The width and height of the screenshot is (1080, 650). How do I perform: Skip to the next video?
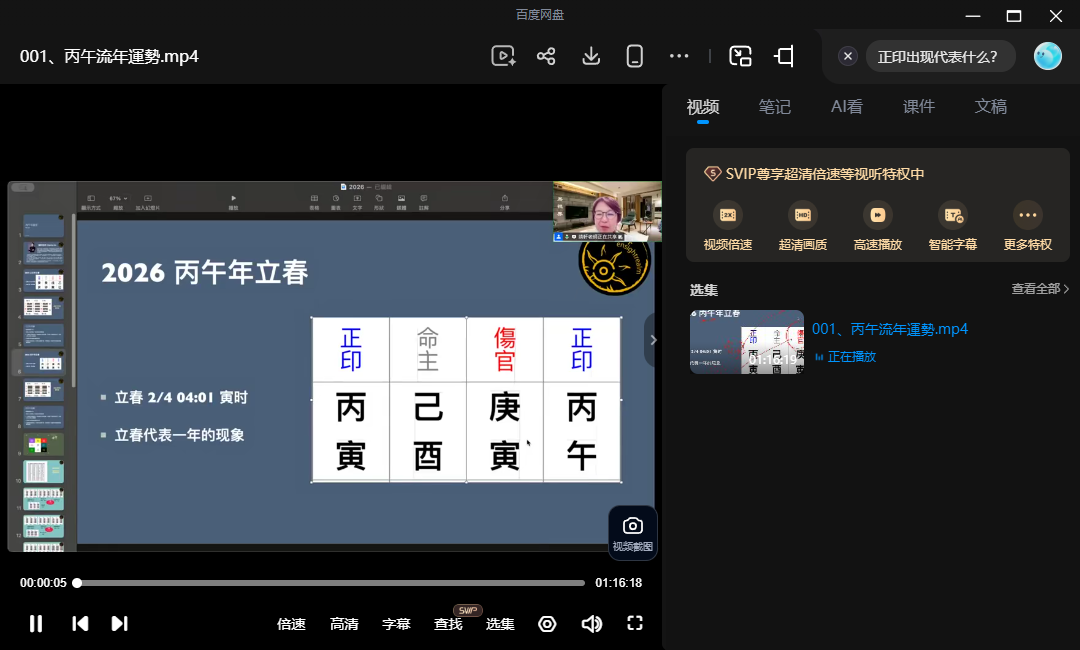(119, 624)
